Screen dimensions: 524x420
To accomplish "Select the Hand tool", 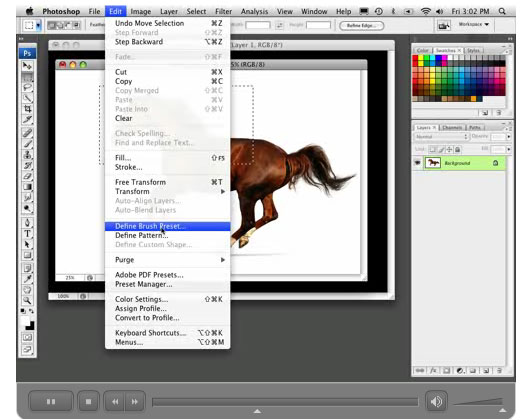I will point(27,289).
